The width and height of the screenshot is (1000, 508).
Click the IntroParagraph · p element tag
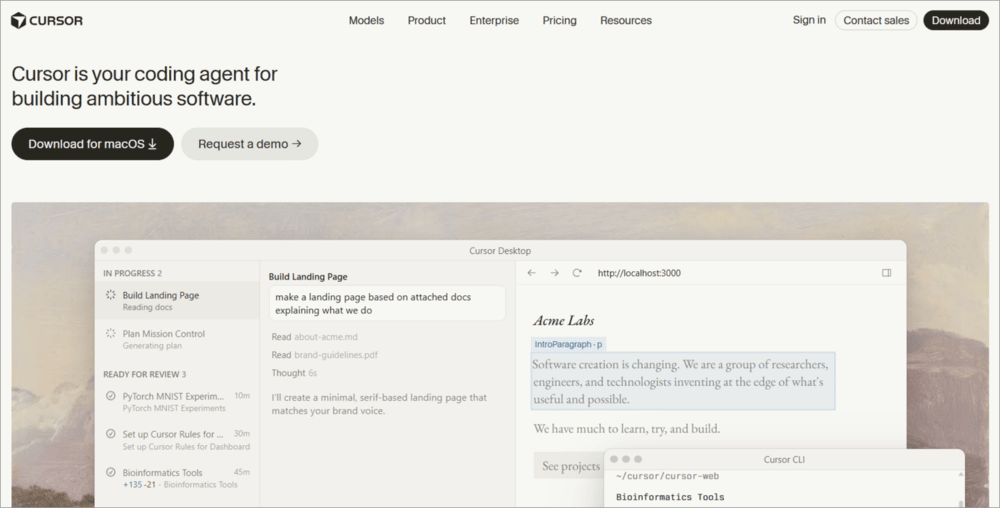tap(568, 344)
